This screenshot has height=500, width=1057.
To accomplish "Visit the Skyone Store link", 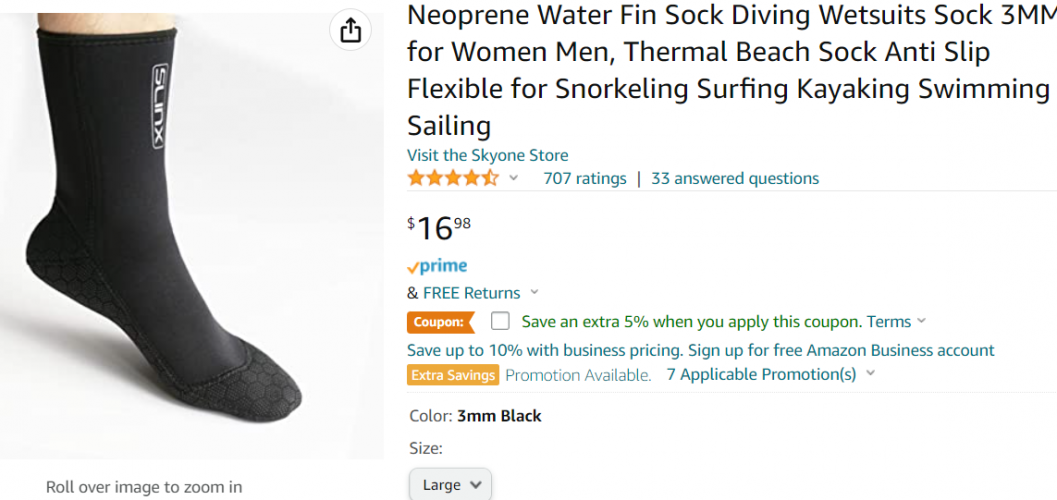I will click(x=487, y=155).
